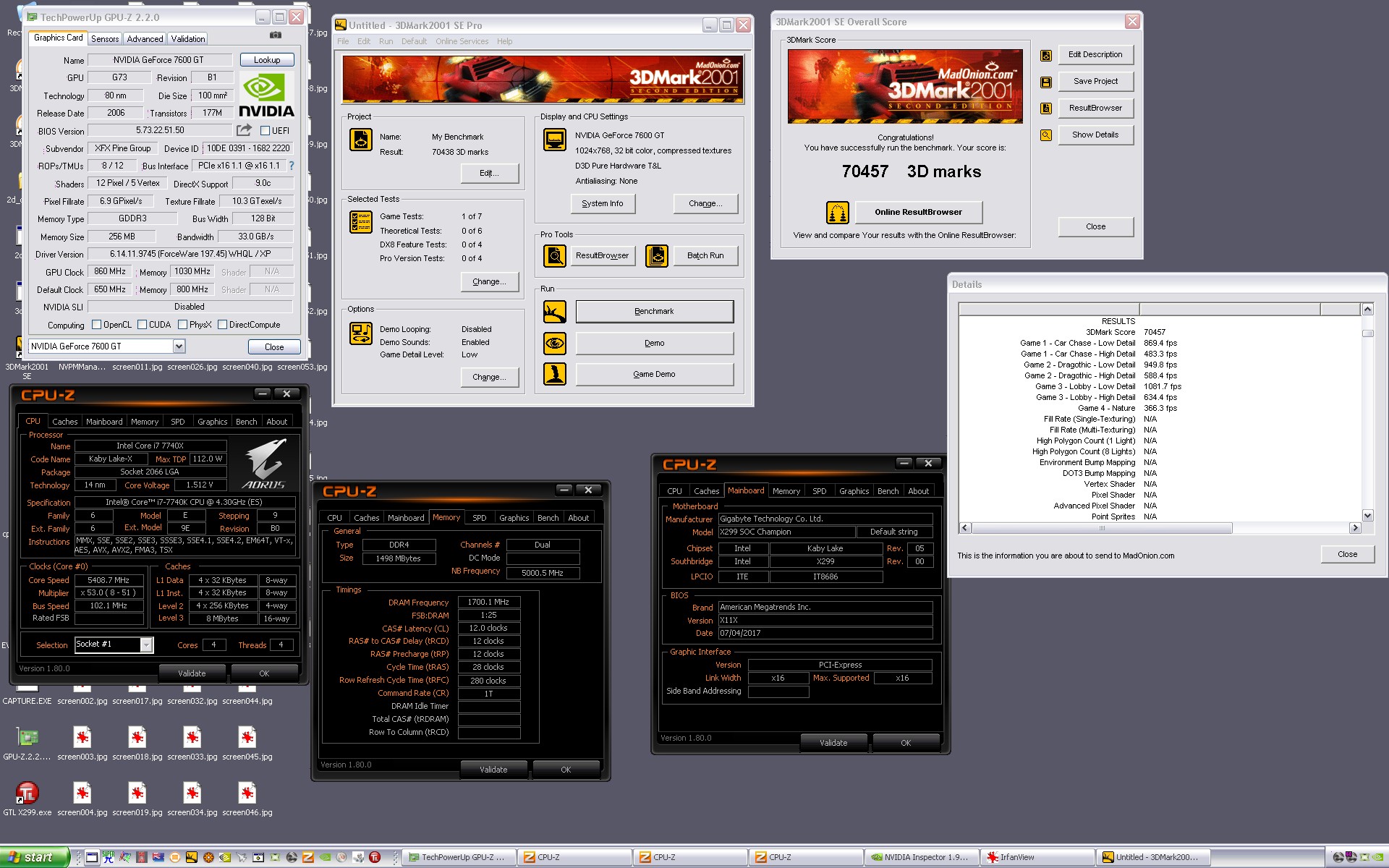Open NVIDIA Inspector from the taskbar
The image size is (1389, 868).
(x=920, y=857)
